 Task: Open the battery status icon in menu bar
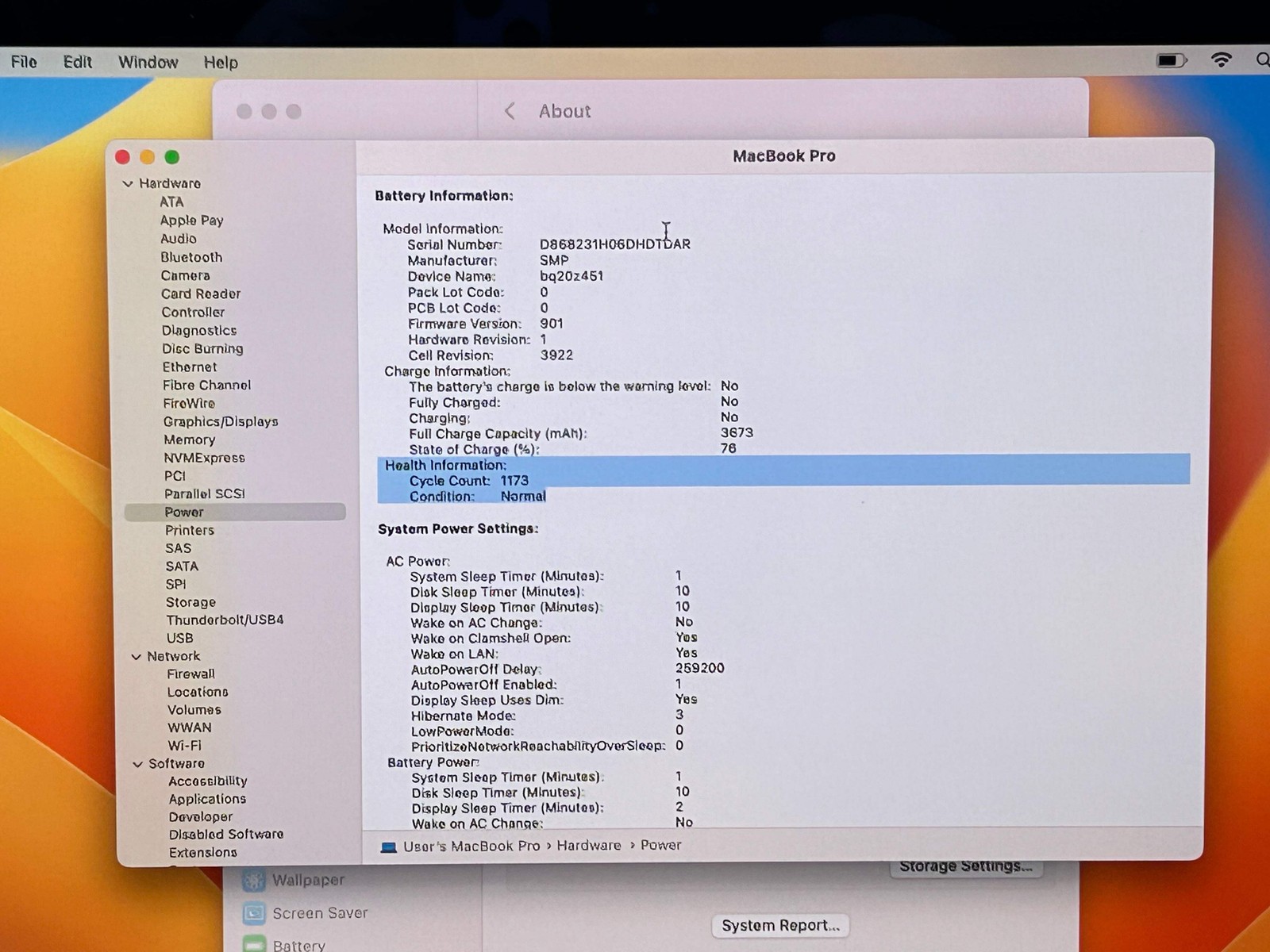point(1171,60)
